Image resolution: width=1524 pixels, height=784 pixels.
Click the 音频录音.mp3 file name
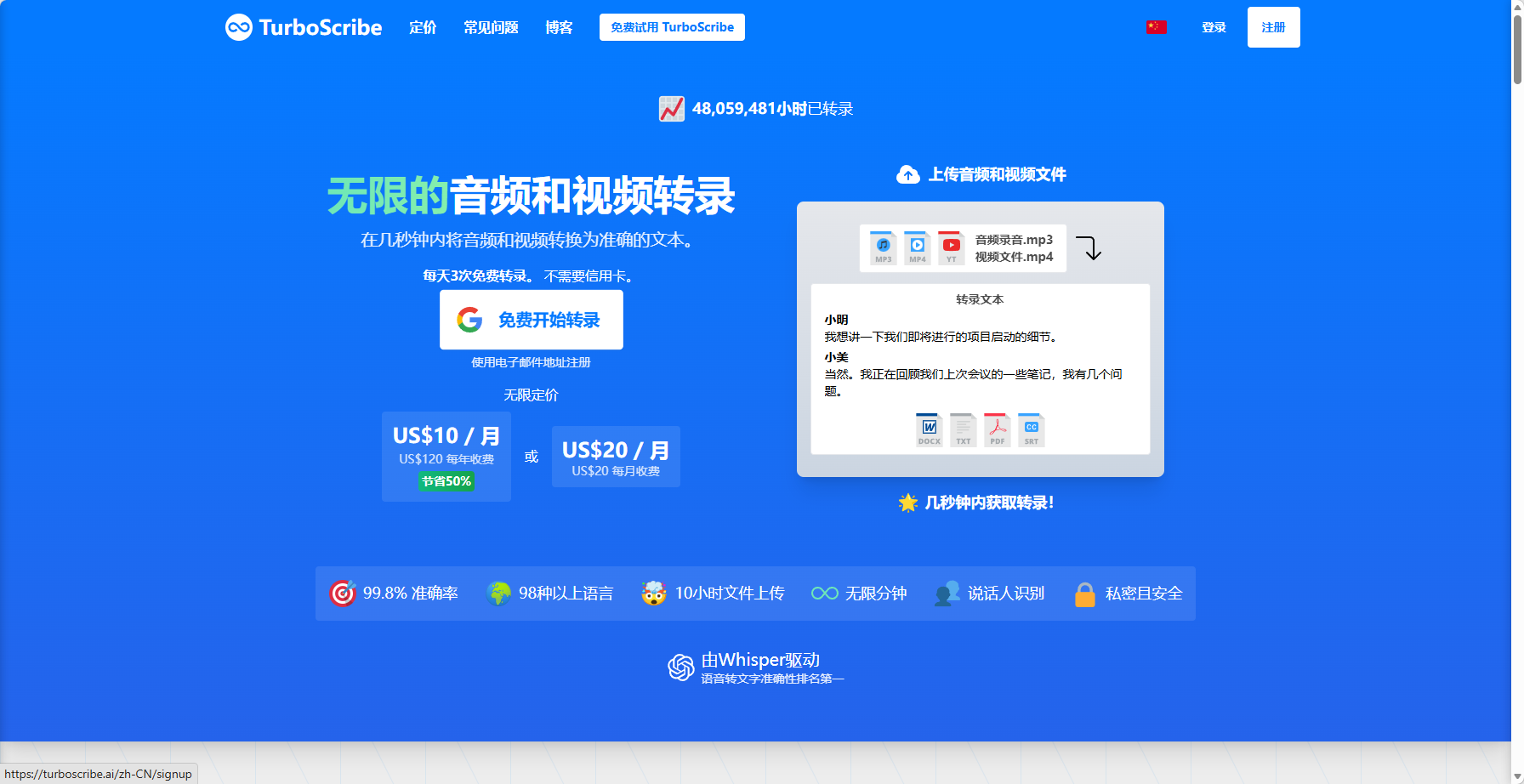pos(1014,240)
